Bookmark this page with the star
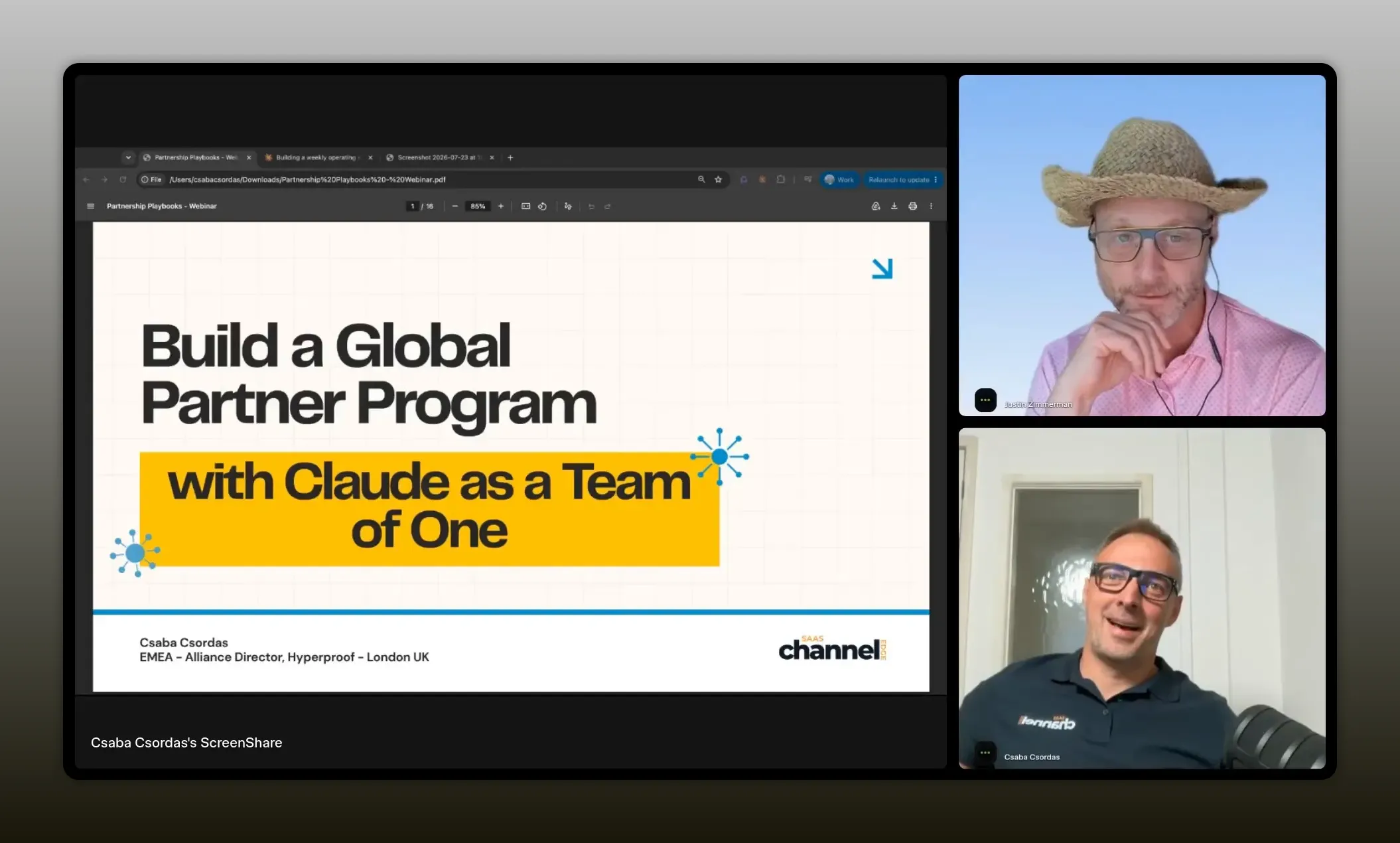 (x=718, y=179)
